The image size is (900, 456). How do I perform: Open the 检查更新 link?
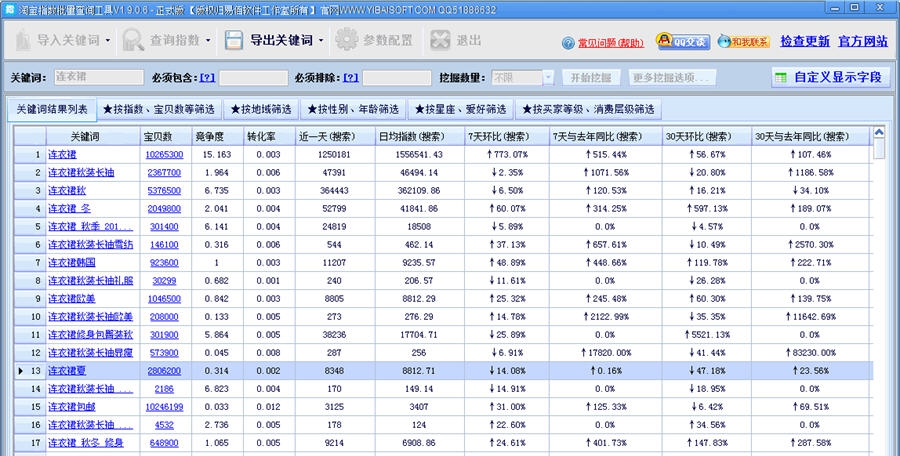805,41
